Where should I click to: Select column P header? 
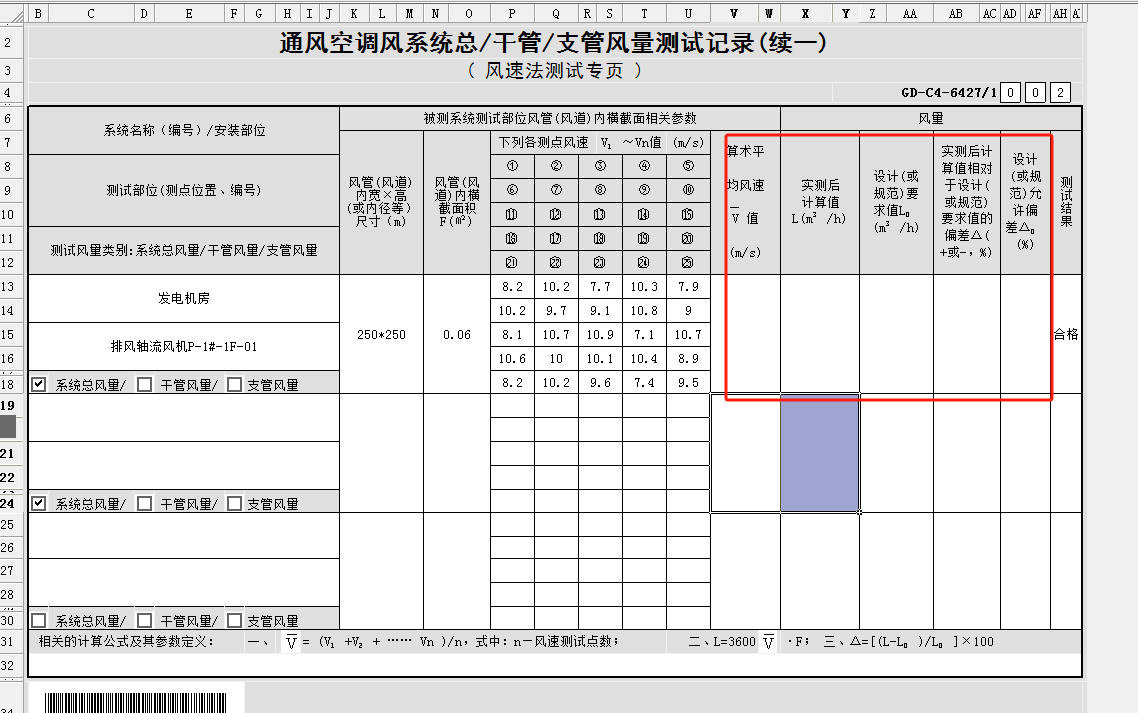click(x=512, y=13)
